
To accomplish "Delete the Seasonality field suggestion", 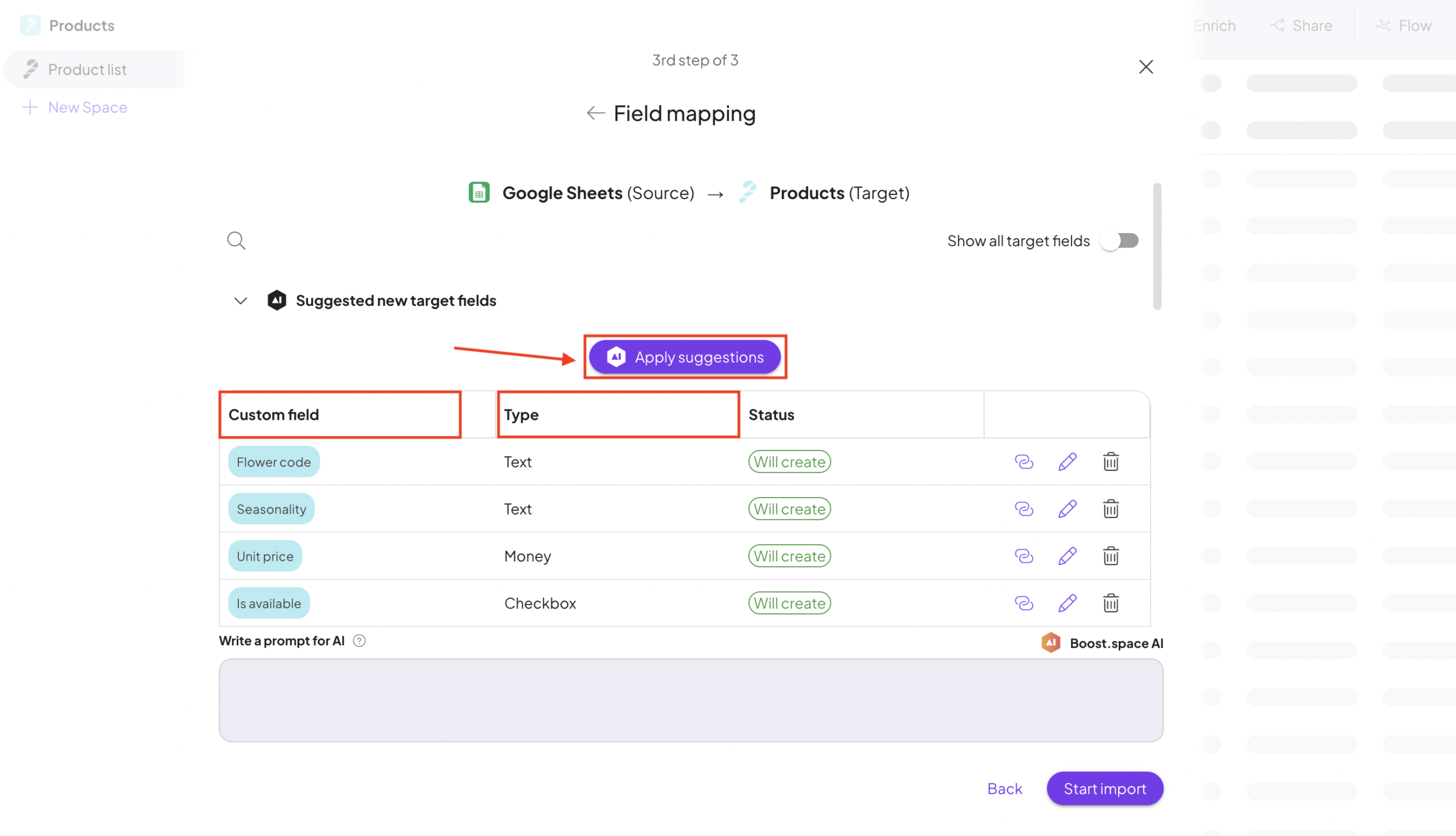I will [1110, 509].
